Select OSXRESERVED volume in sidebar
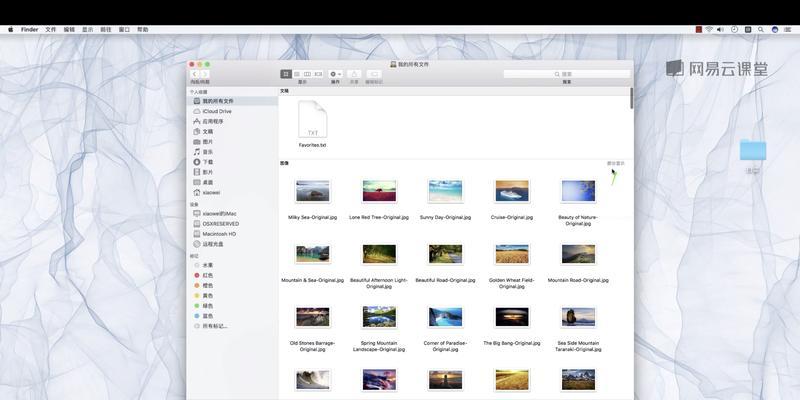 (233, 223)
